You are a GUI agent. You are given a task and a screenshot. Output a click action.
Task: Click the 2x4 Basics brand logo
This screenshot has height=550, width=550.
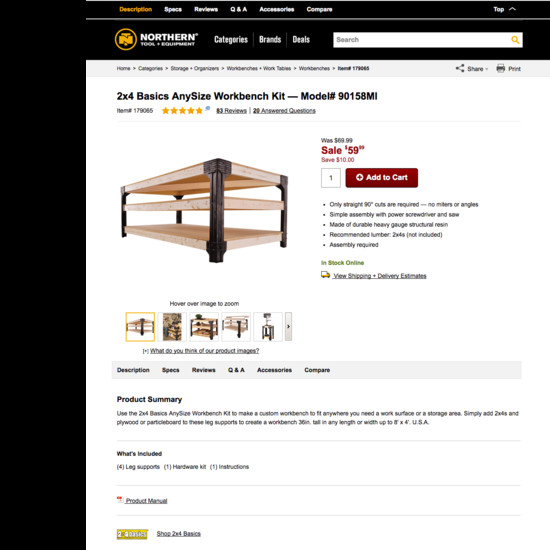(x=132, y=534)
